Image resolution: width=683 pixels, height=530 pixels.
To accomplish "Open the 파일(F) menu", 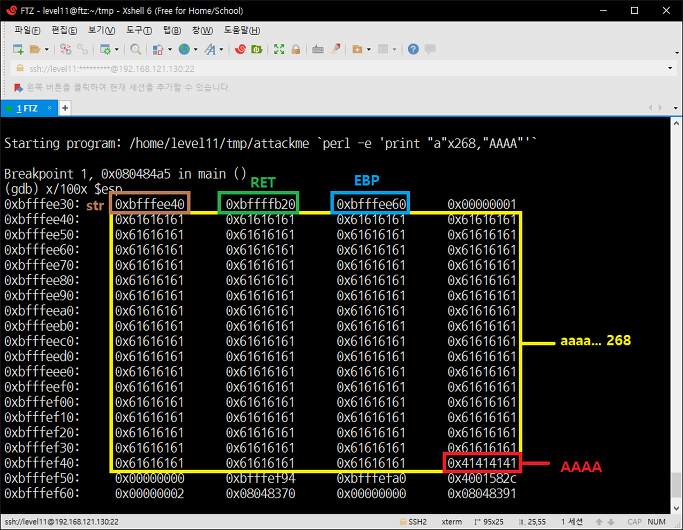I will pyautogui.click(x=27, y=30).
